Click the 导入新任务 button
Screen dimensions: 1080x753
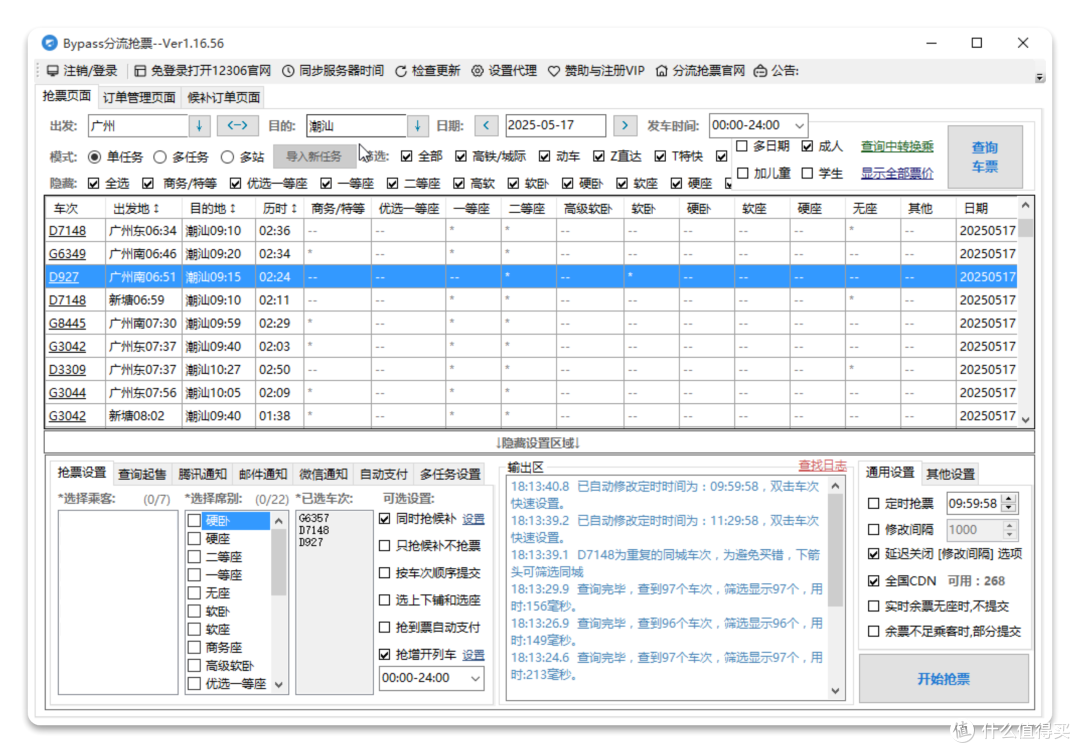314,157
